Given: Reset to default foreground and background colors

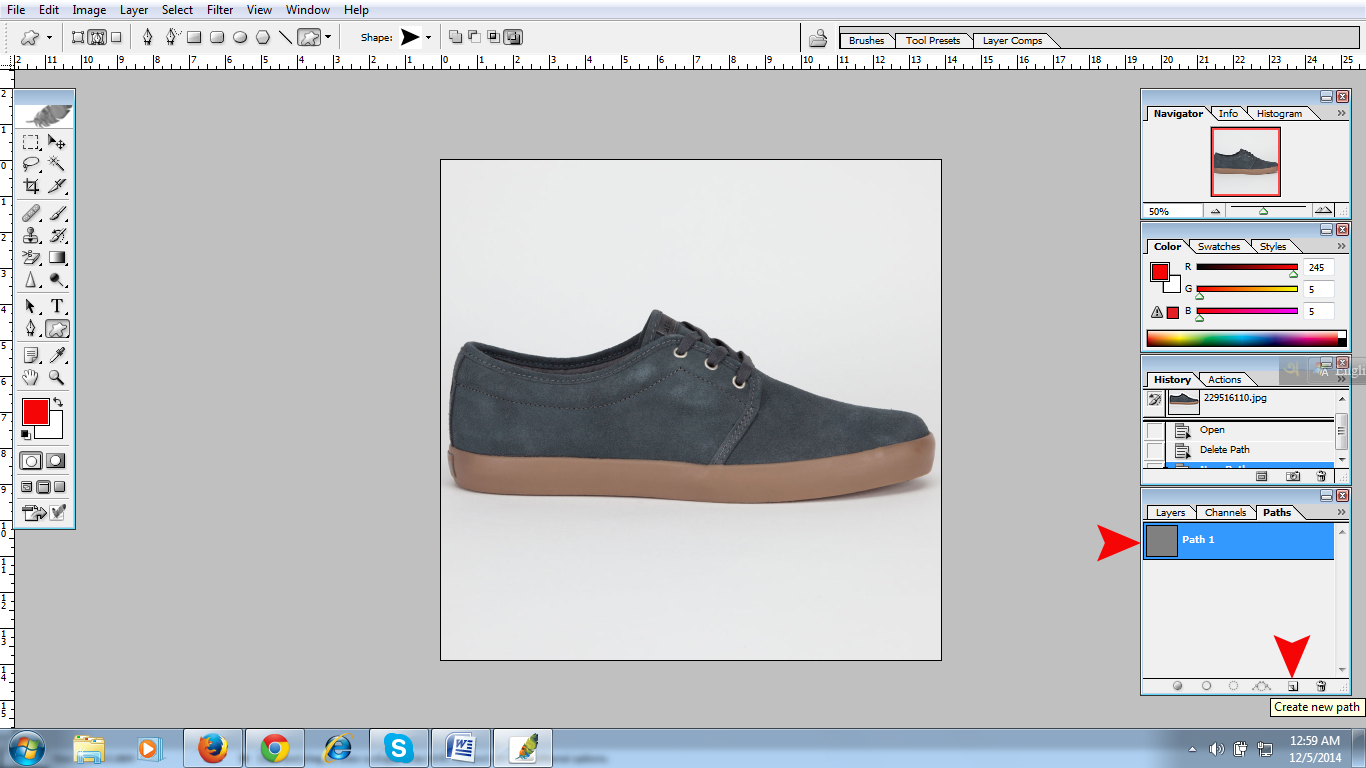Looking at the screenshot, I should pyautogui.click(x=26, y=434).
